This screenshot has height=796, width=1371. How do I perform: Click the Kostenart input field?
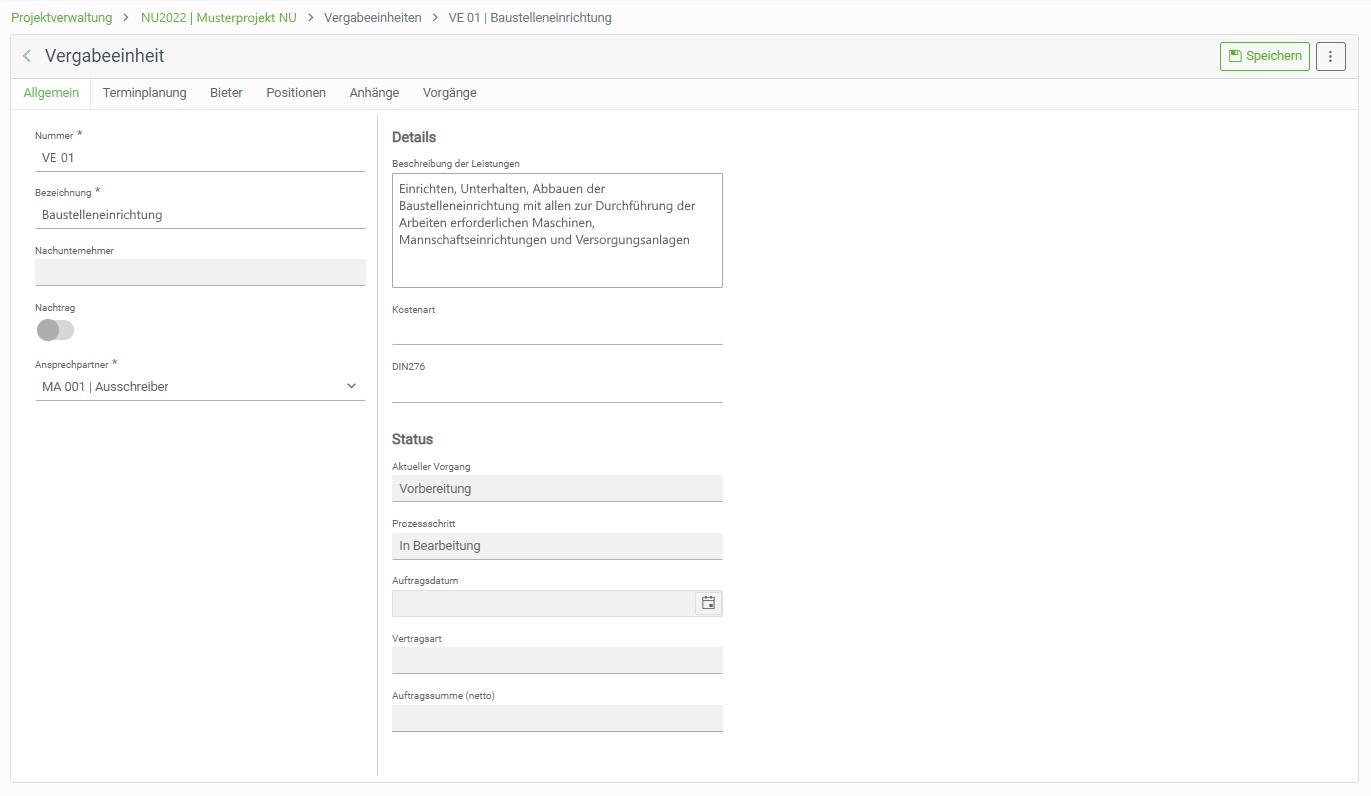(x=557, y=331)
